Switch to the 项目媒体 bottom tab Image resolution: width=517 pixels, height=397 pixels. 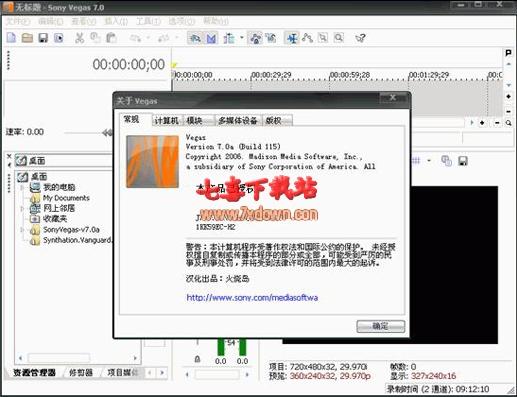click(x=122, y=372)
